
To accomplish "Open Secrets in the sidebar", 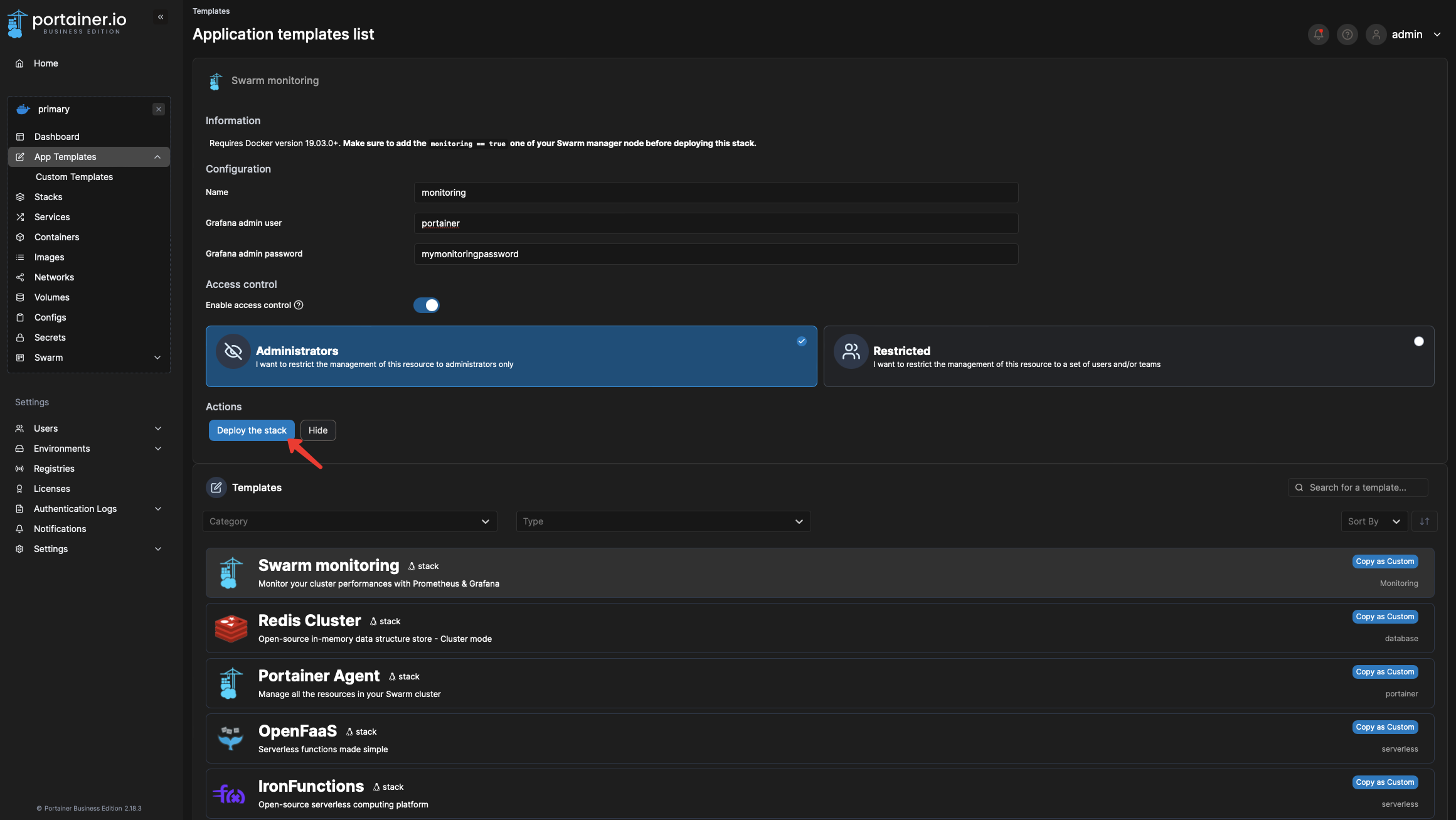I will [x=89, y=338].
